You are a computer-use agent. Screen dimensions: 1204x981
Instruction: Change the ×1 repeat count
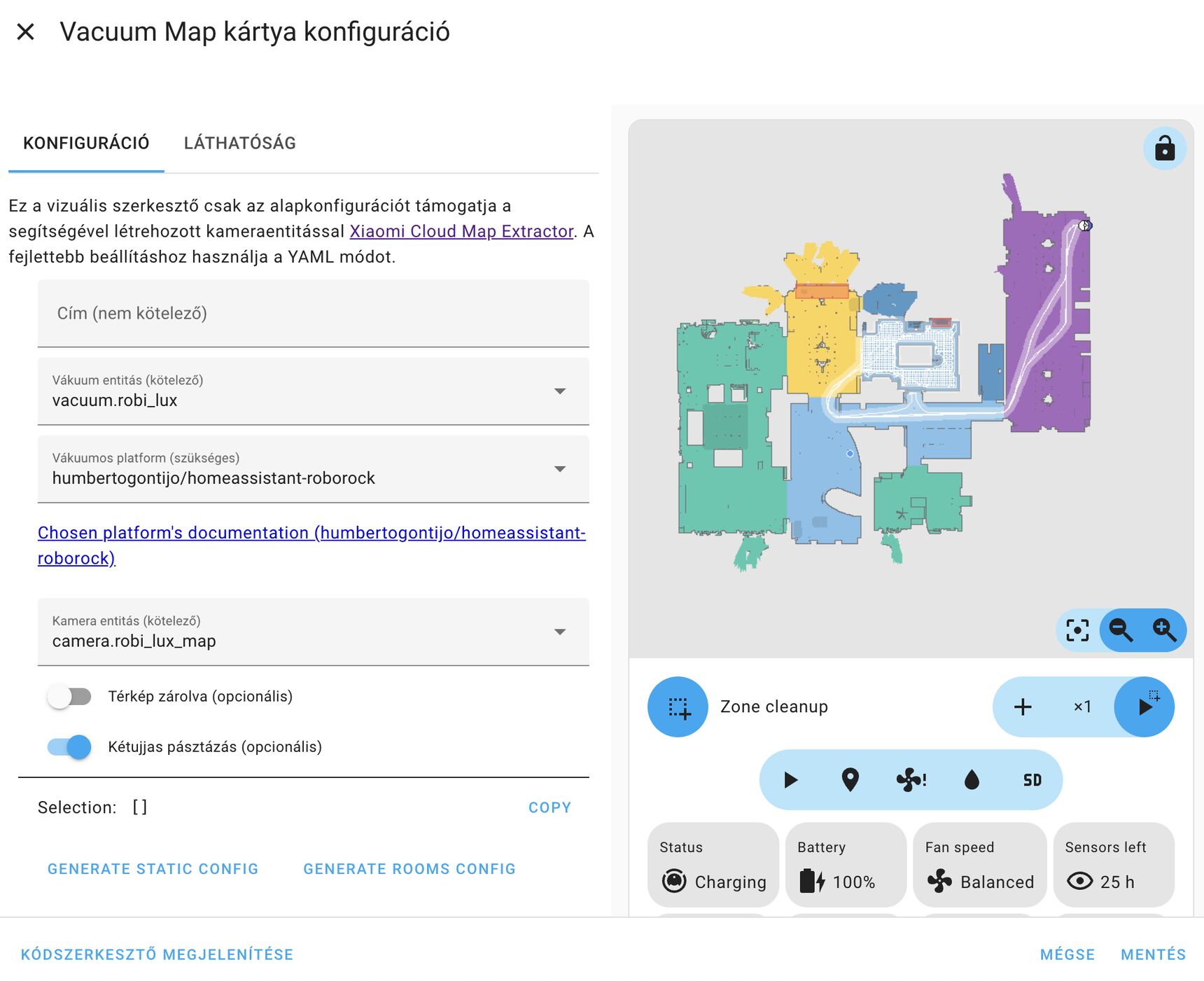pyautogui.click(x=1082, y=707)
